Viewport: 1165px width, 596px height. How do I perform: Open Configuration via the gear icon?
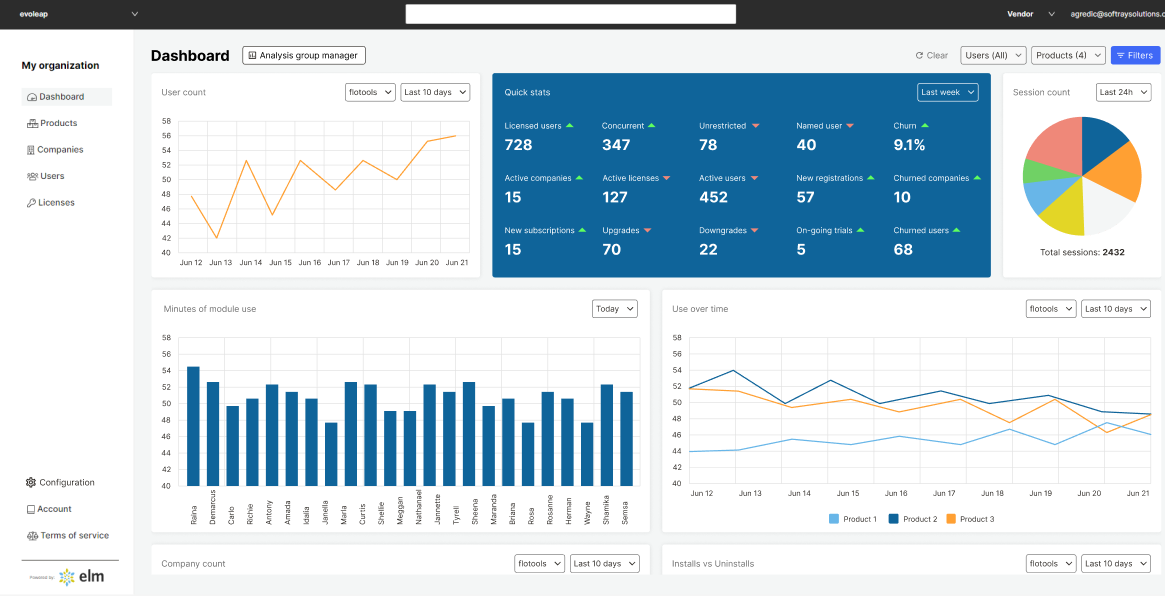coord(63,482)
